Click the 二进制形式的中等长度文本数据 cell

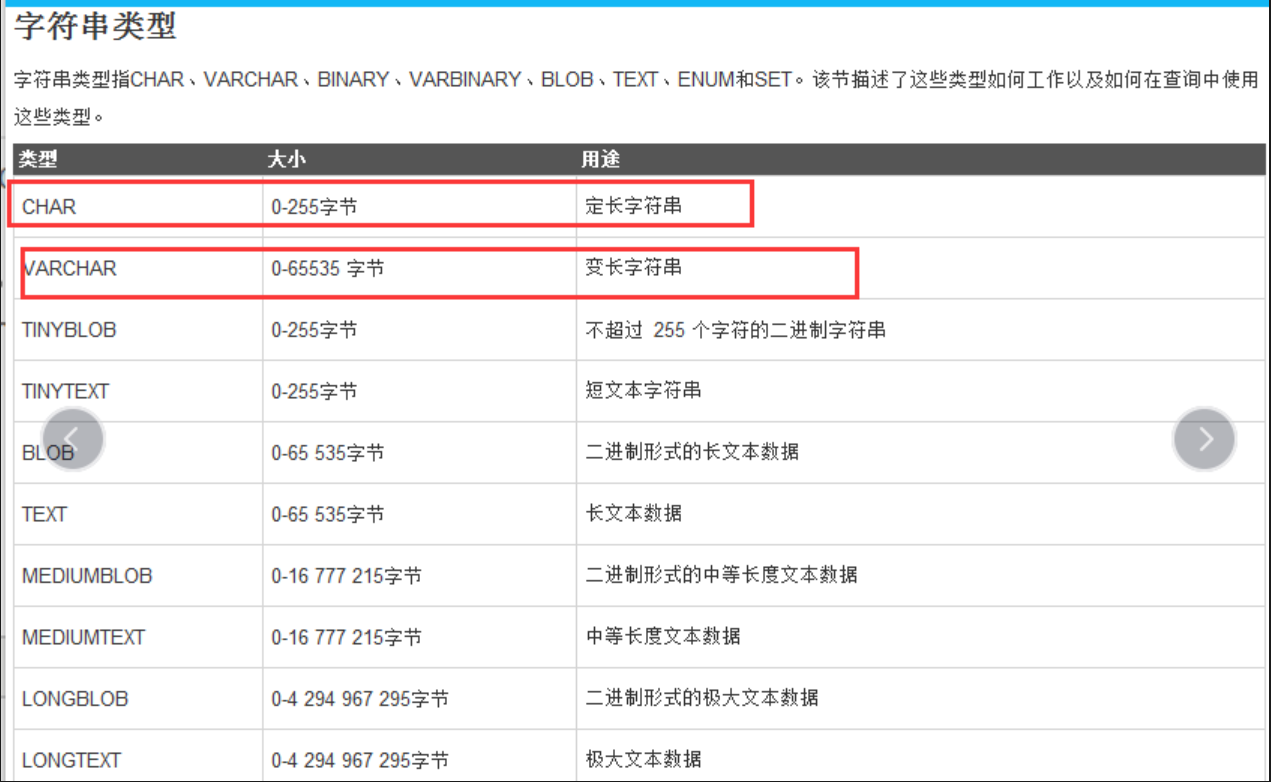click(x=921, y=575)
